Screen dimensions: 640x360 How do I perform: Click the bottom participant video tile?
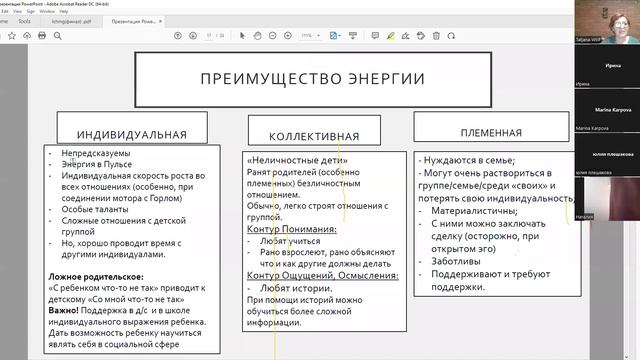point(607,199)
